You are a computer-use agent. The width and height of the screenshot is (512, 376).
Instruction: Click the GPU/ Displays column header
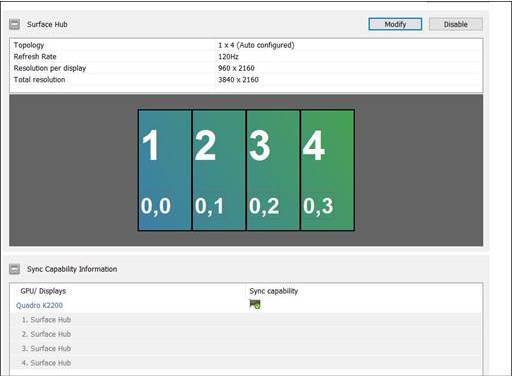click(x=43, y=291)
